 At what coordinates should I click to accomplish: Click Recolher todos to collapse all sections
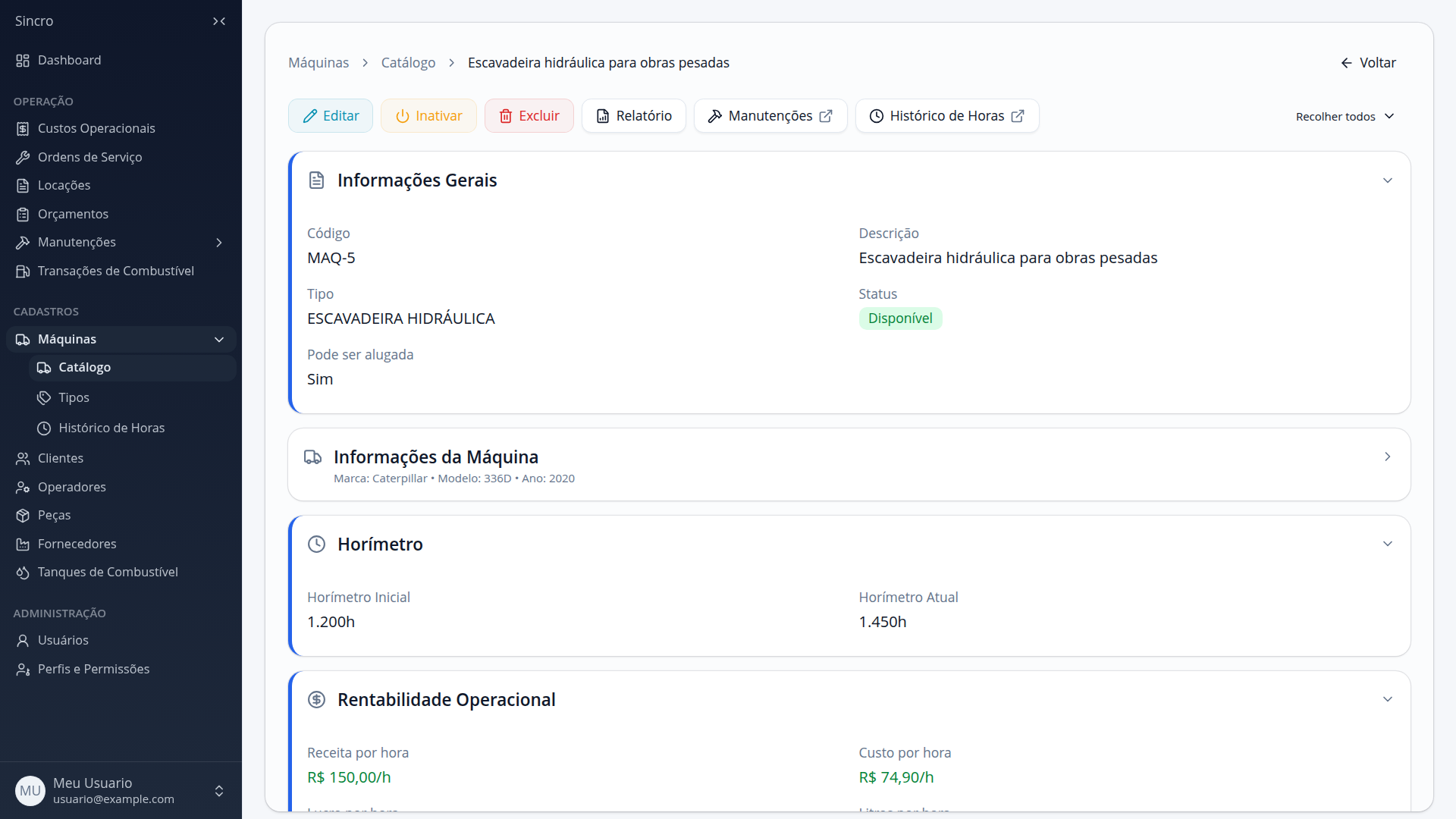(1345, 117)
